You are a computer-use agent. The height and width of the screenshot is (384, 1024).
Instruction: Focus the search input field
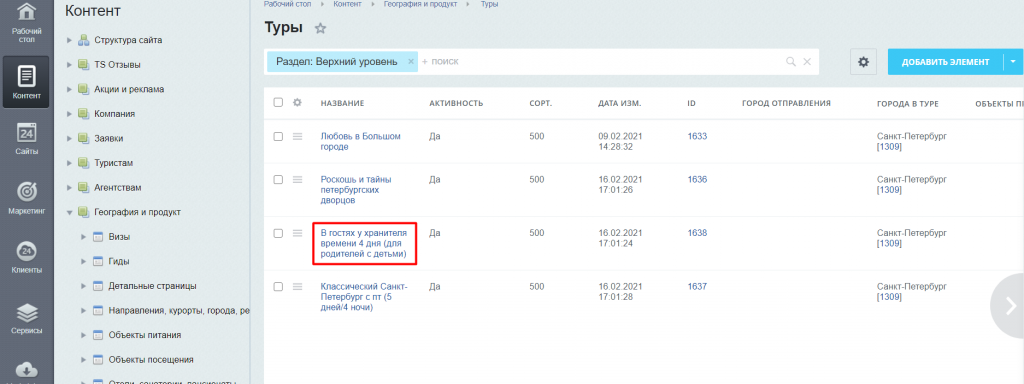coord(601,61)
